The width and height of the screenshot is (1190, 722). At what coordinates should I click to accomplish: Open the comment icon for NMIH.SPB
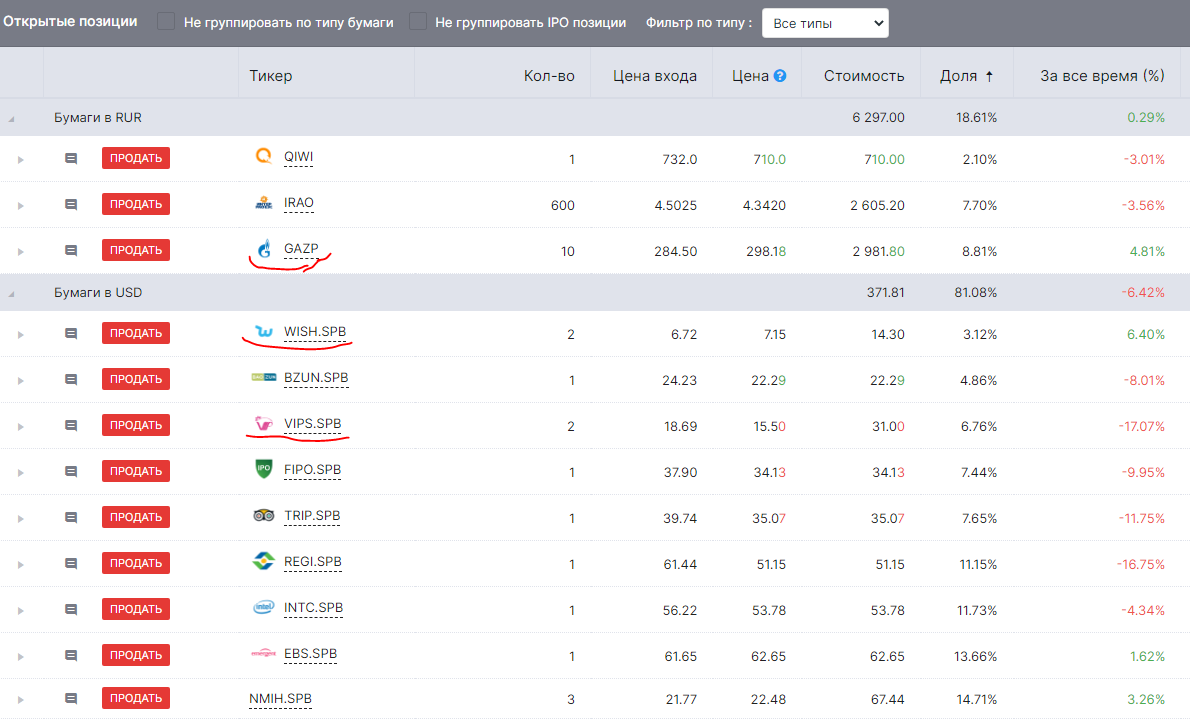click(x=71, y=698)
